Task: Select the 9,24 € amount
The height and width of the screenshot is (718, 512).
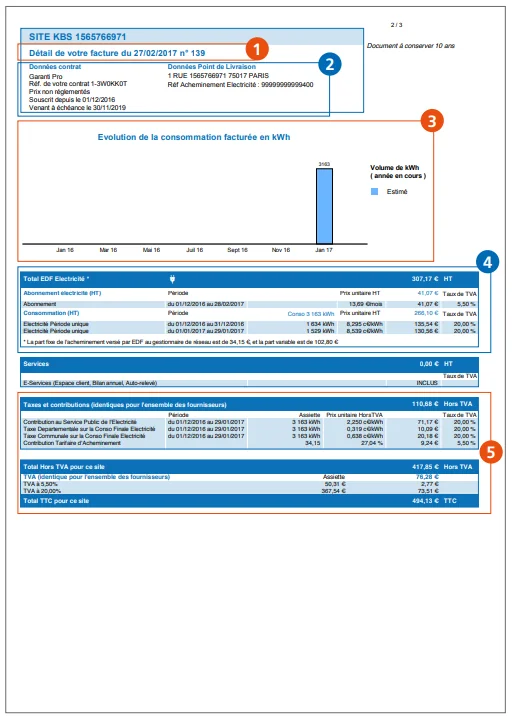Action: [x=429, y=443]
